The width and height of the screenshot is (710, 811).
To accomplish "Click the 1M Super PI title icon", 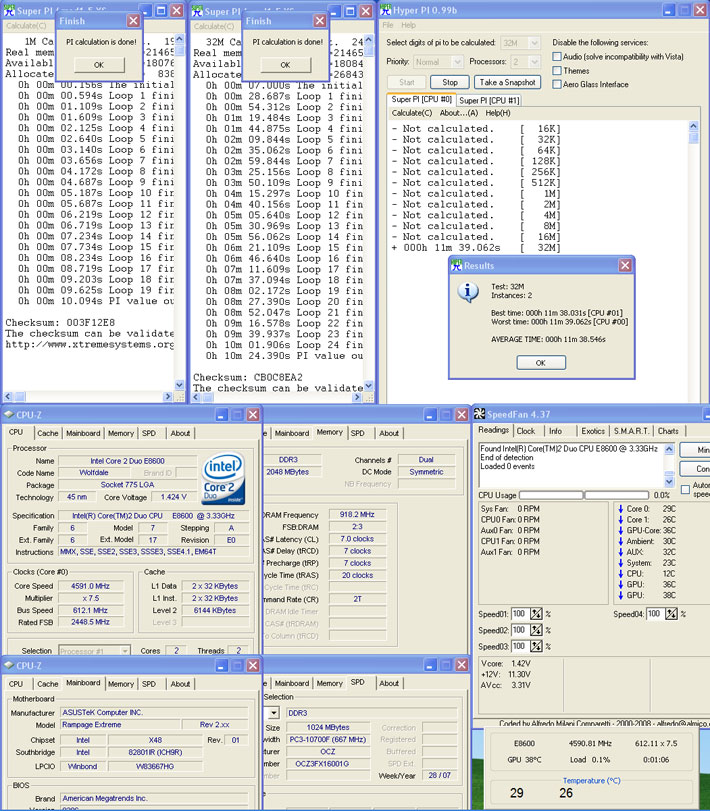I will 9,11.
